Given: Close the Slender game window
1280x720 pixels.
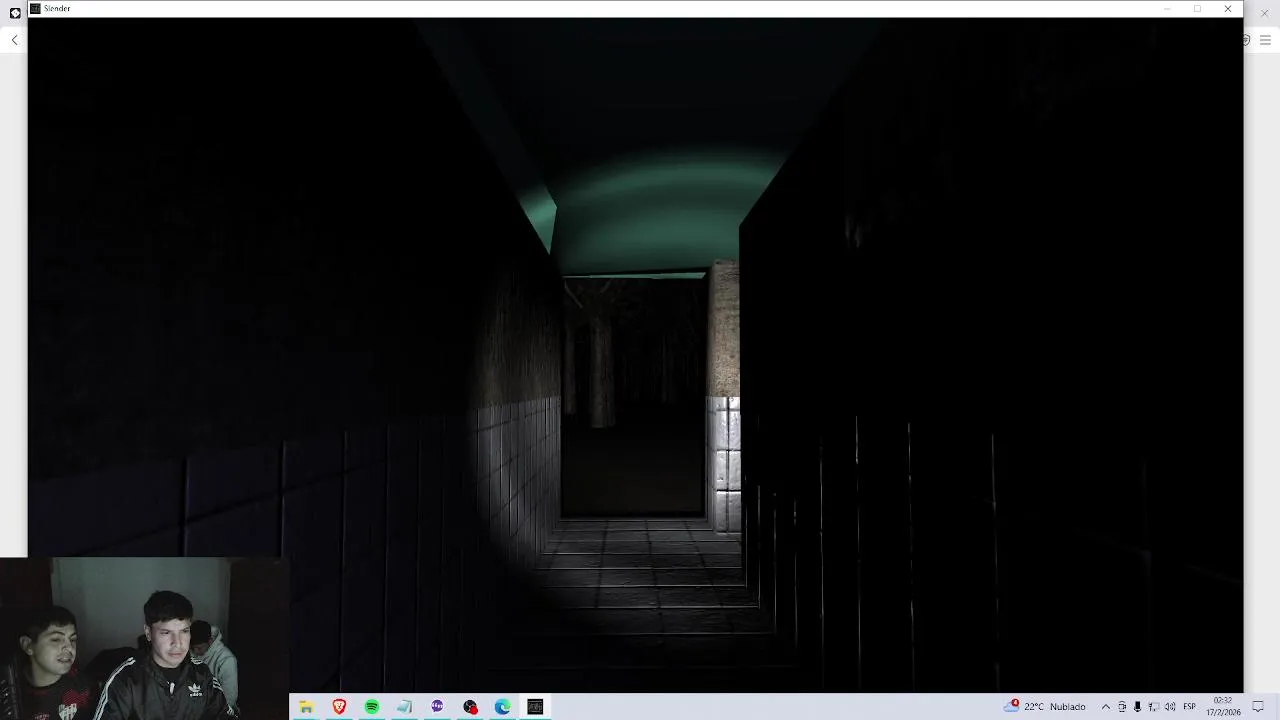Looking at the screenshot, I should (1228, 9).
